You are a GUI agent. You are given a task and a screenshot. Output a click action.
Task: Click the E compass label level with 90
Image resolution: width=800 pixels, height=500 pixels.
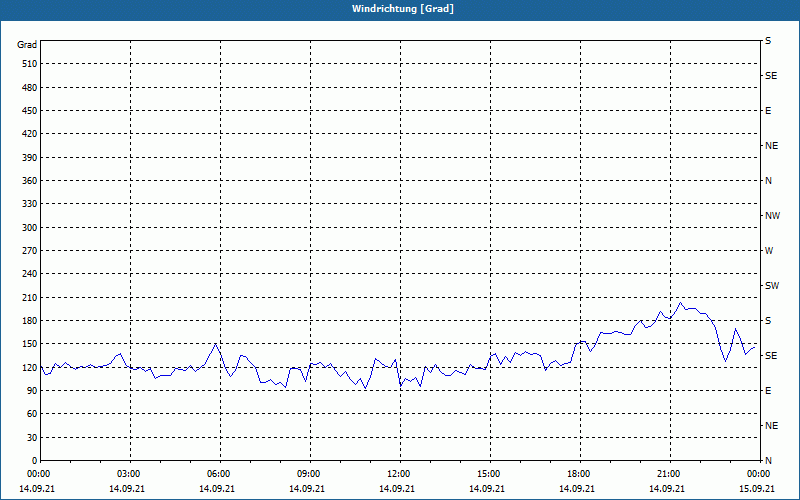(768, 391)
